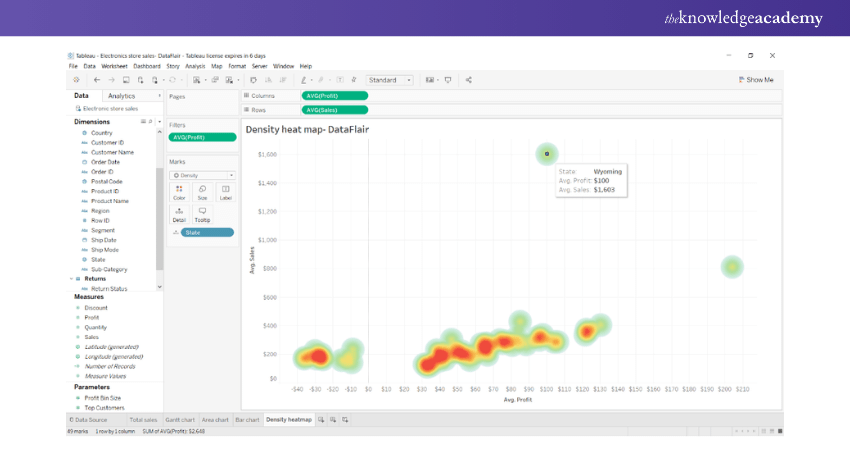Switch to the Analytics pane tab
The image size is (850, 450).
coord(121,95)
